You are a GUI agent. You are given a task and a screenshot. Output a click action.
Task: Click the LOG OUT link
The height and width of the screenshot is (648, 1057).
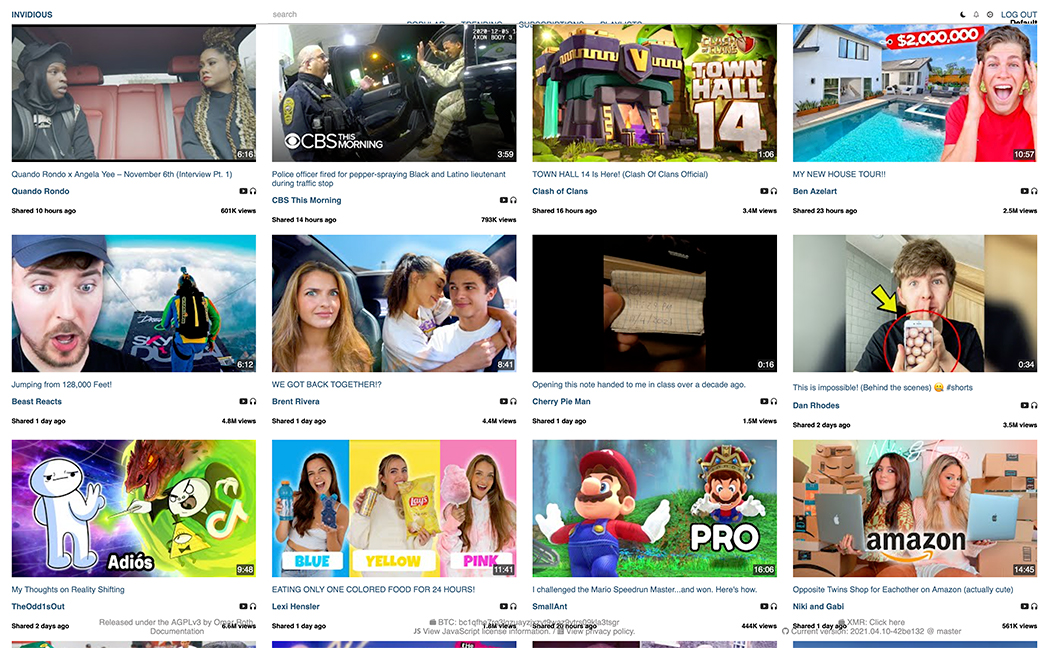pyautogui.click(x=1019, y=14)
